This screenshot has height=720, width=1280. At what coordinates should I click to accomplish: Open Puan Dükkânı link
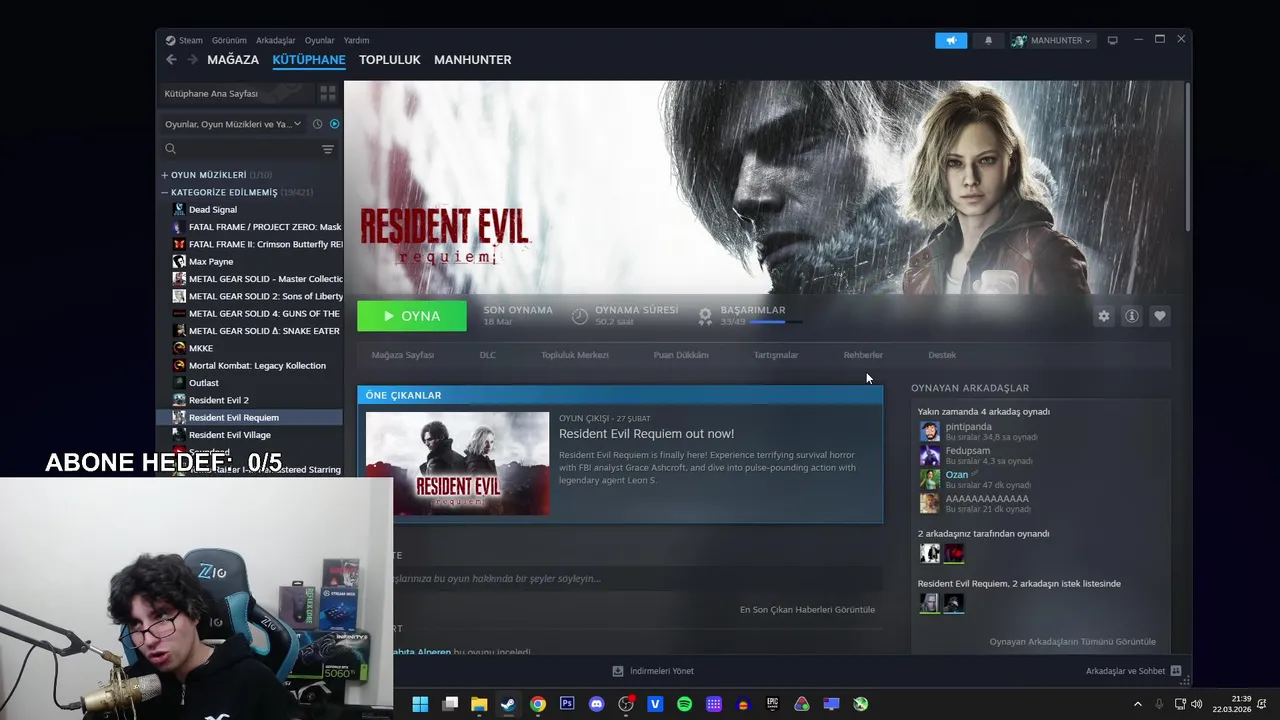tap(681, 355)
